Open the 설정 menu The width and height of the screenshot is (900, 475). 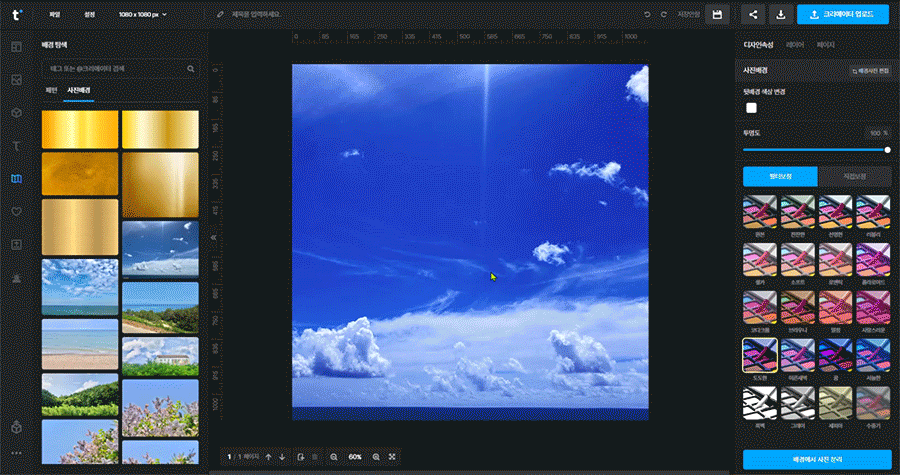coord(90,15)
